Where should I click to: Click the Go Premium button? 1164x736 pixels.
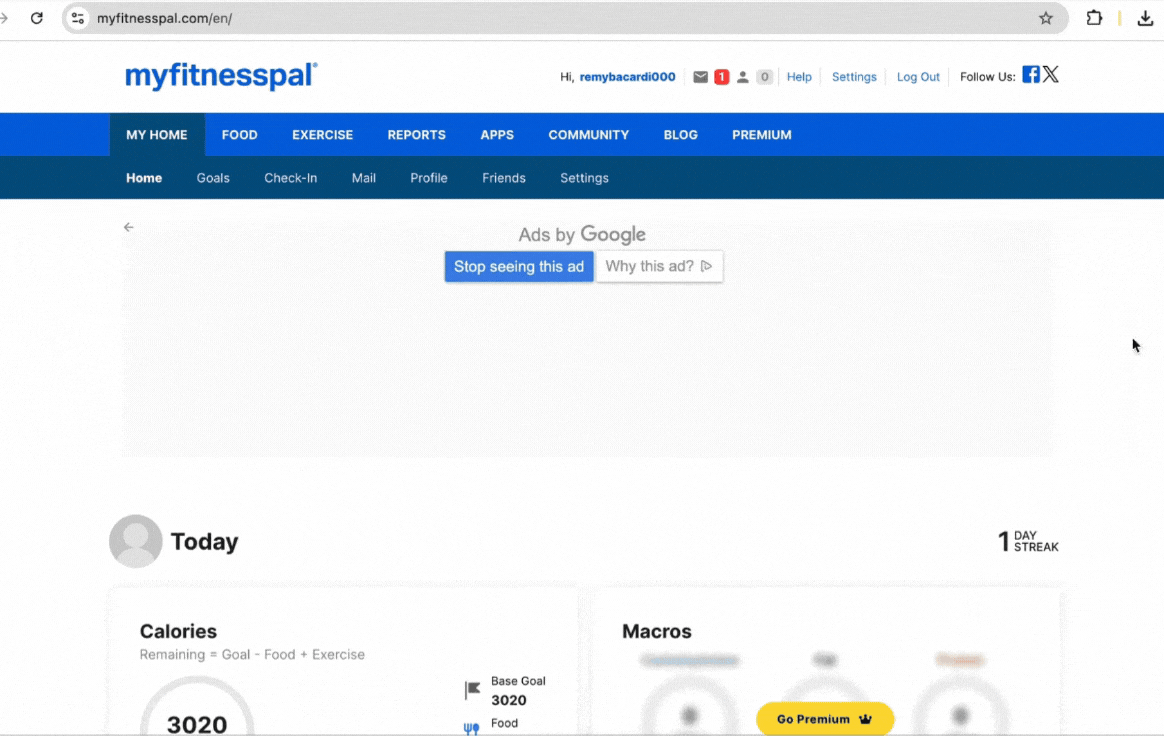825,719
